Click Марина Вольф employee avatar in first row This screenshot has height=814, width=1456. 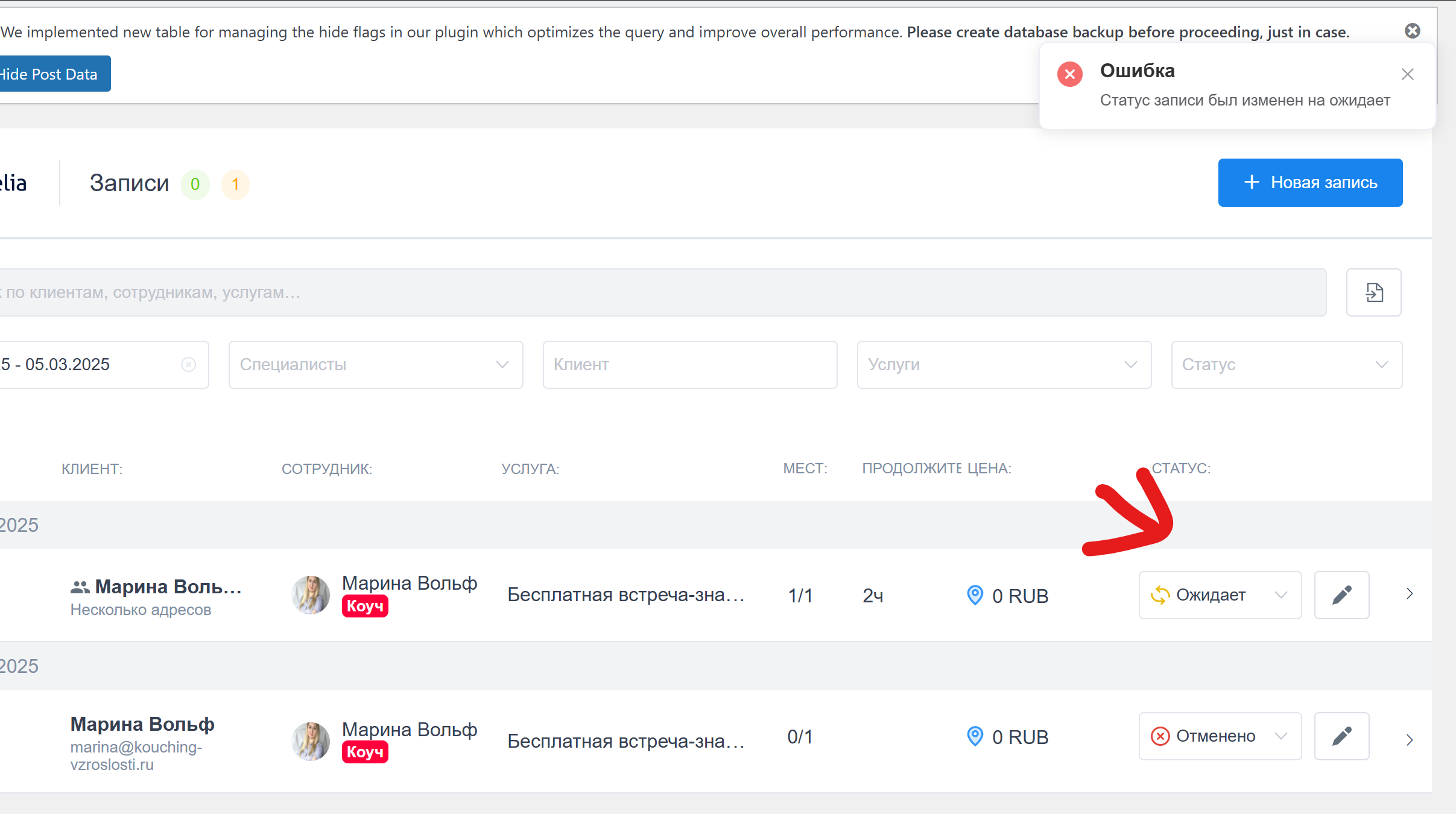[x=311, y=595]
